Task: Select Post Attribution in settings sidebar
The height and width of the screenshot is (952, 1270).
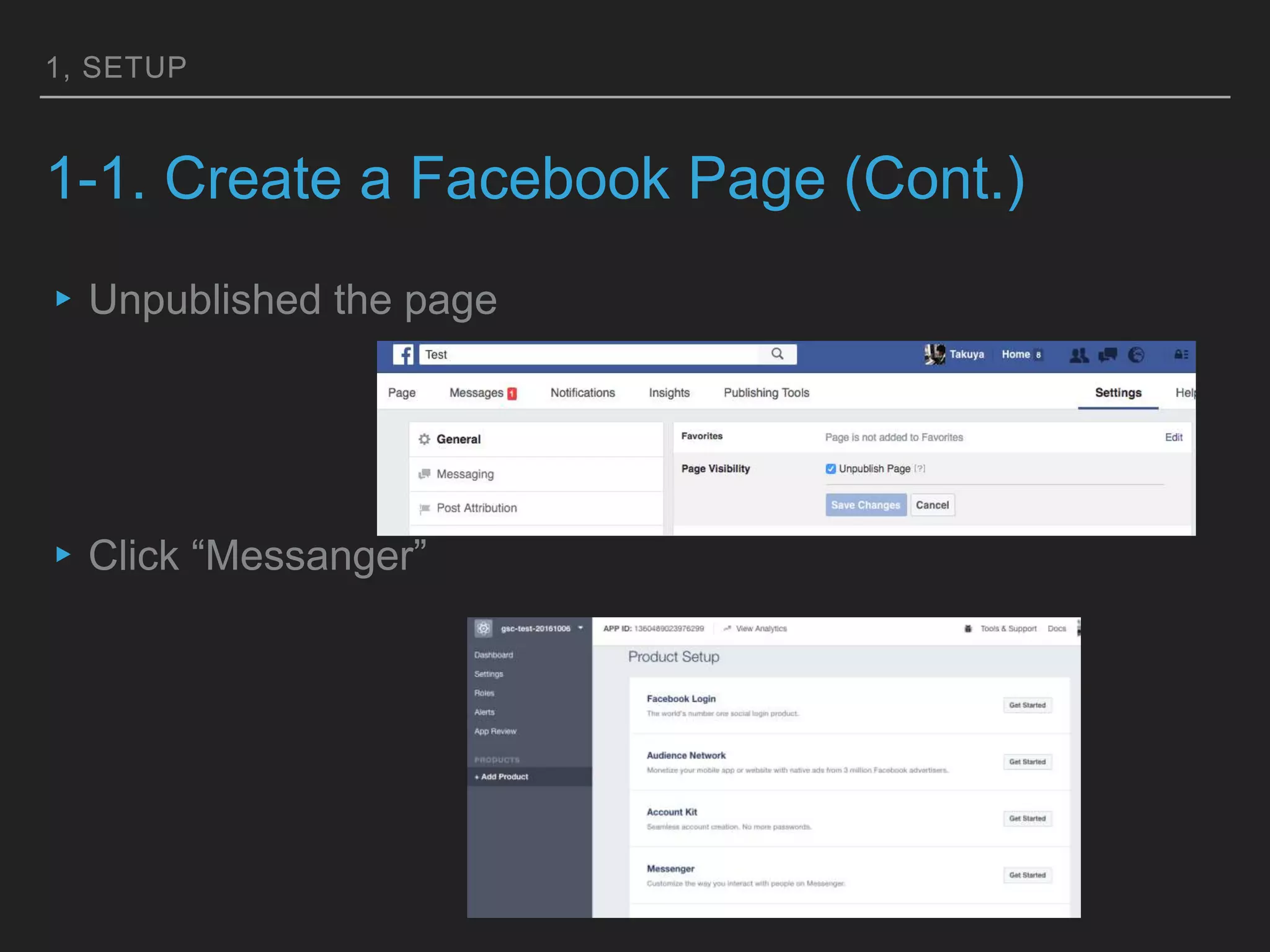Action: point(536,508)
